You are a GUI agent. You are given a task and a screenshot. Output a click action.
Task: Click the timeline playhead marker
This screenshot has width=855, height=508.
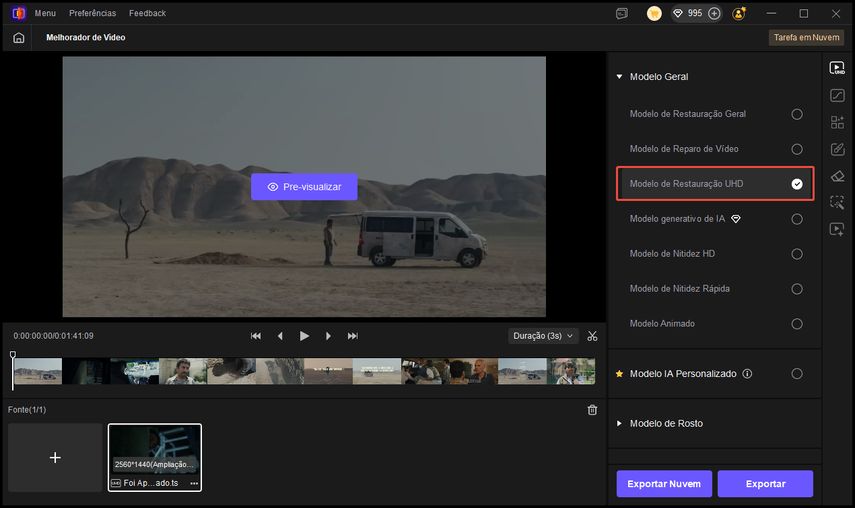[13, 356]
